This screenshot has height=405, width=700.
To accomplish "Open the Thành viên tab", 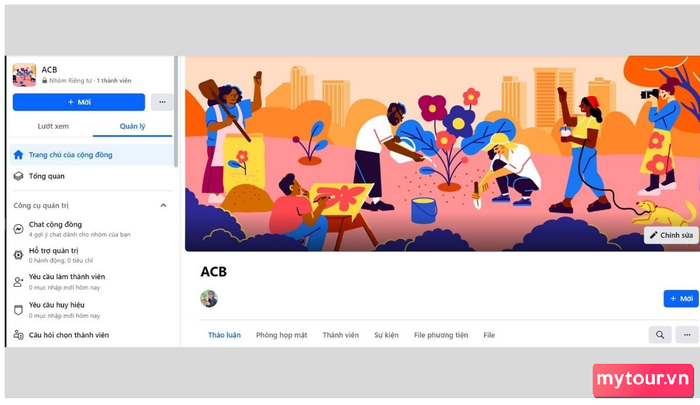I will [x=341, y=335].
